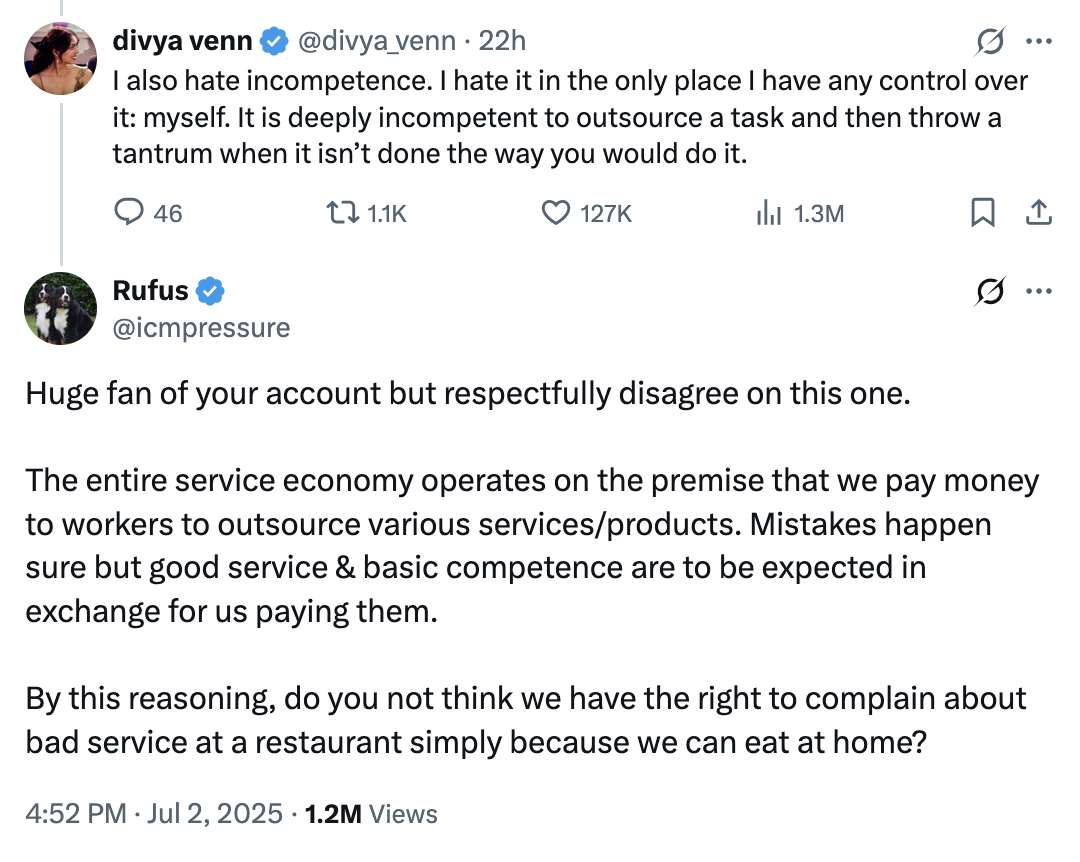Open the view analytics icon showing 1.3M
This screenshot has height=862, width=1080.
click(768, 212)
